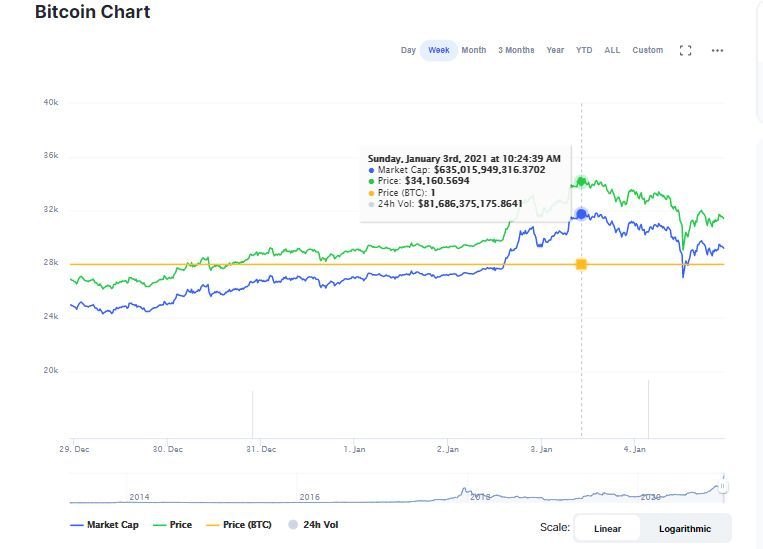The height and width of the screenshot is (549, 763).
Task: Show the YTD range
Action: (x=584, y=50)
